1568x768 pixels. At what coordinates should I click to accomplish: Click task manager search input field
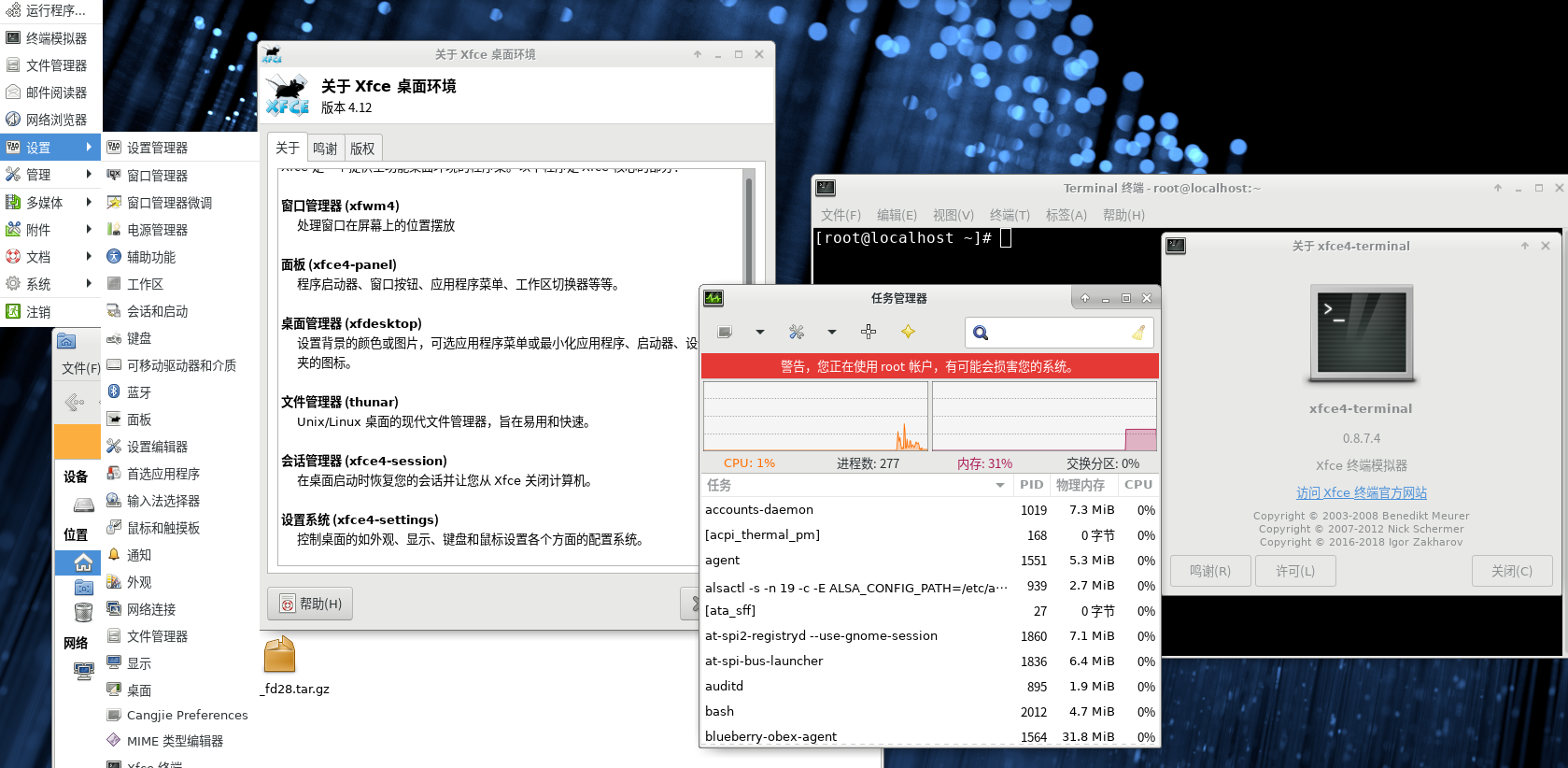(x=1059, y=333)
